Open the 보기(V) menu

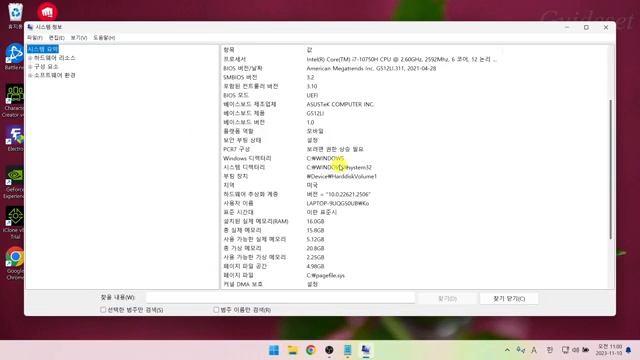(79, 38)
